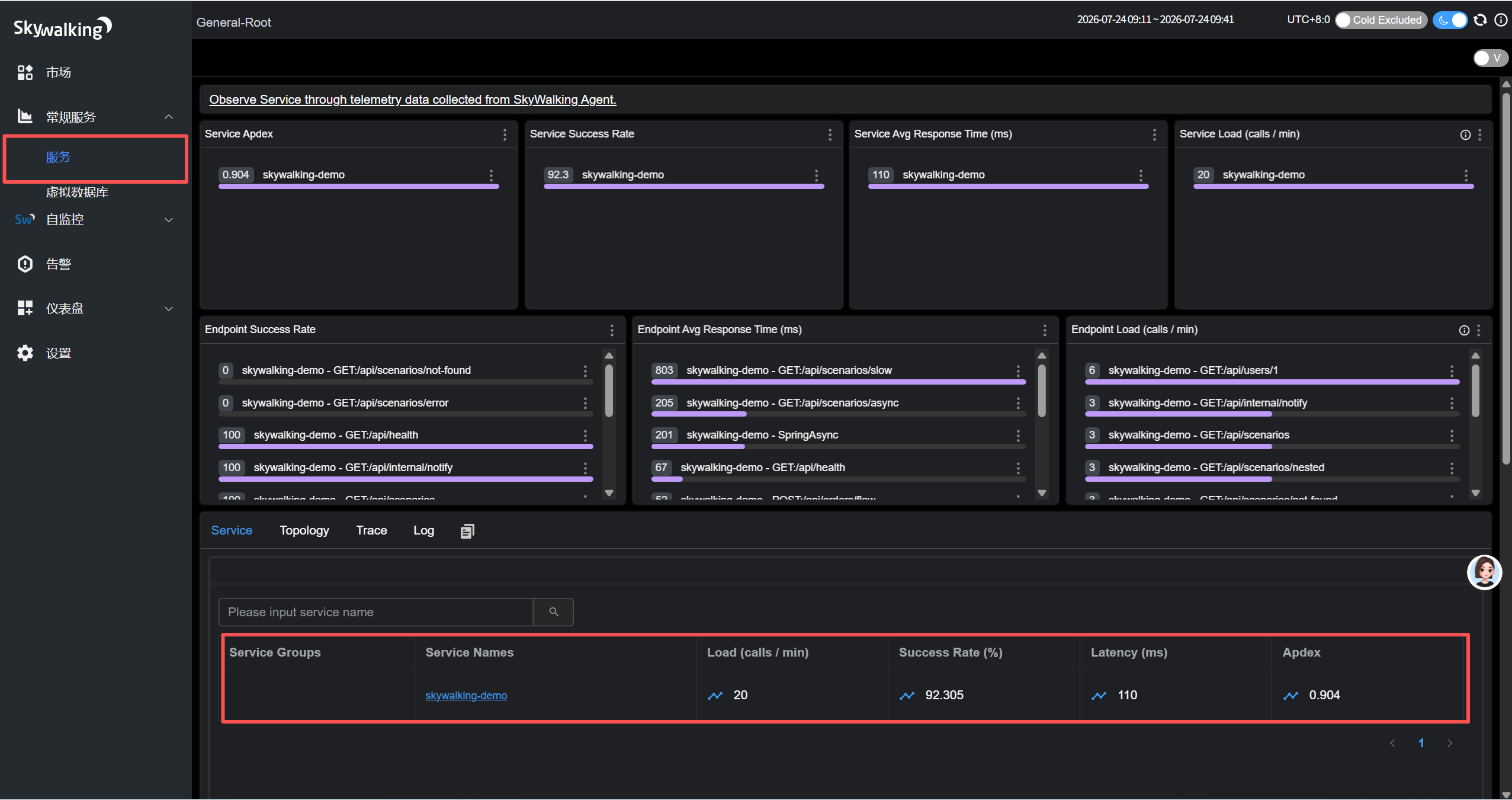Click the 告警 alarm shield icon
This screenshot has height=800, width=1512.
tap(25, 264)
